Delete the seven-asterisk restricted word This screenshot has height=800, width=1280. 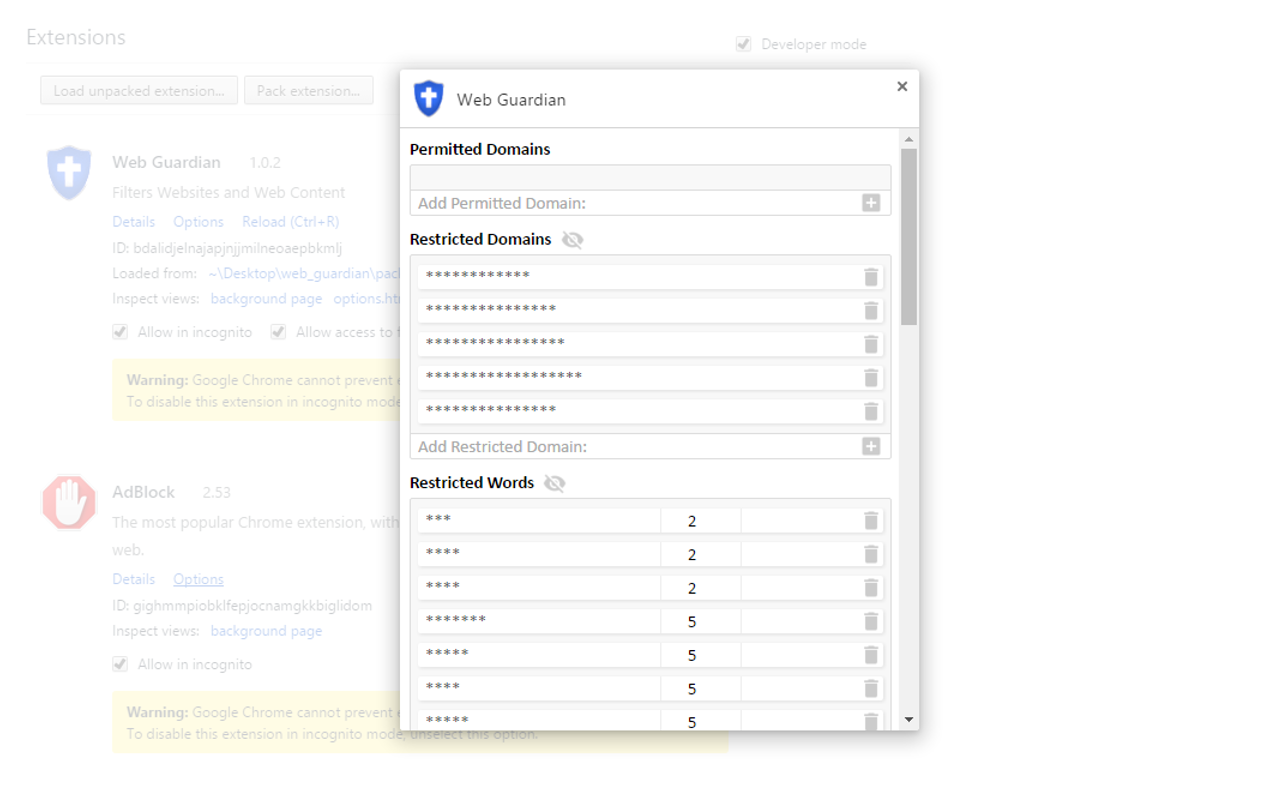[871, 621]
